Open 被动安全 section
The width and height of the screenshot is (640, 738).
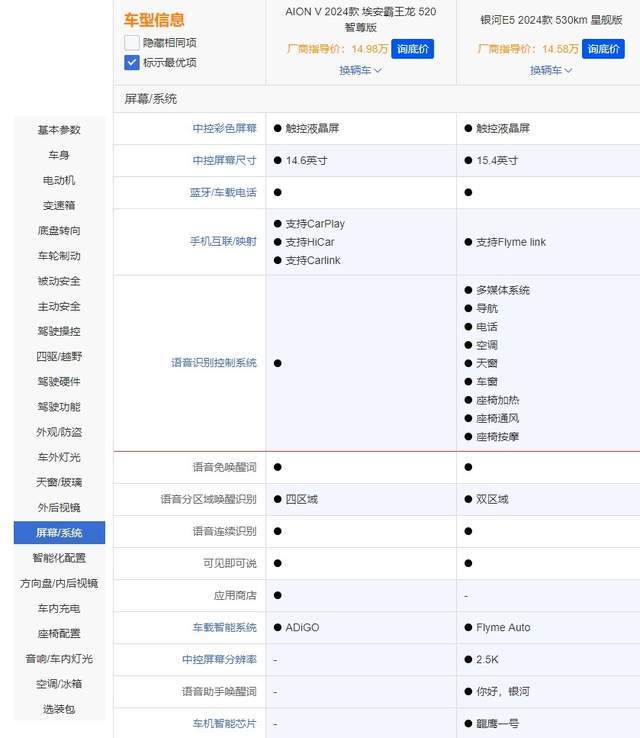click(59, 281)
